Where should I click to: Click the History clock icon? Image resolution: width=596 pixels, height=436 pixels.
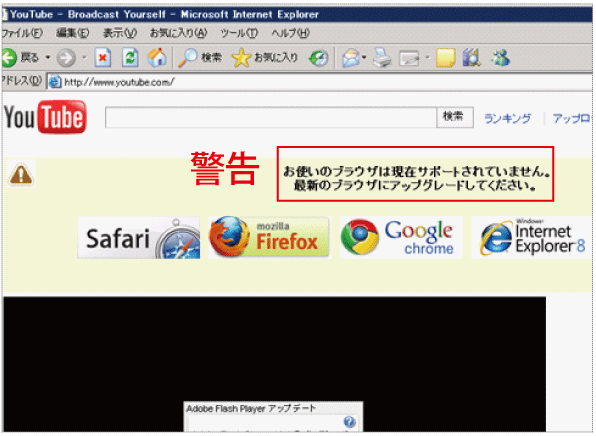tap(319, 58)
